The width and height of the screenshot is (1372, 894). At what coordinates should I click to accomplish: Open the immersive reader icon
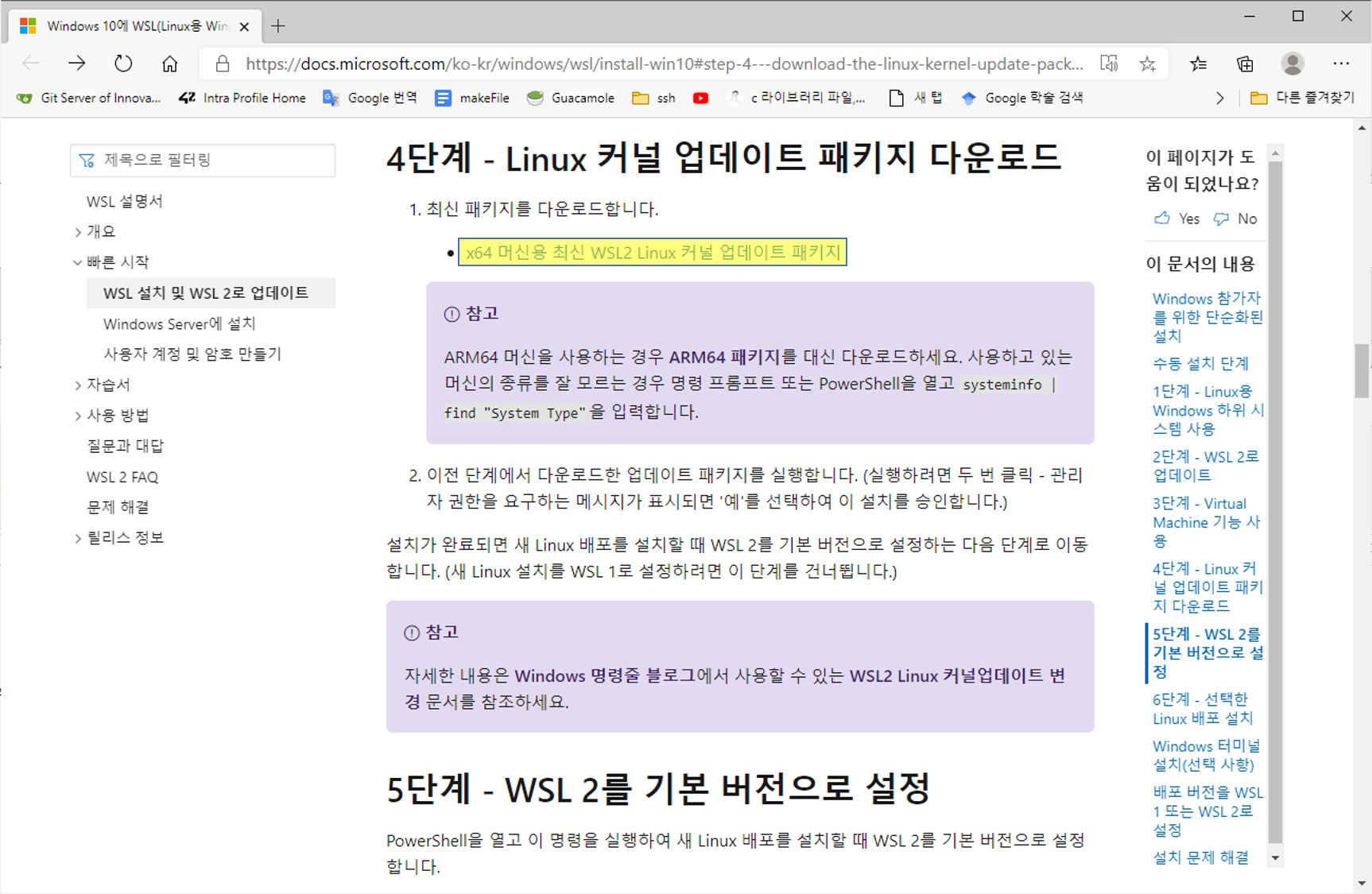[x=1109, y=64]
